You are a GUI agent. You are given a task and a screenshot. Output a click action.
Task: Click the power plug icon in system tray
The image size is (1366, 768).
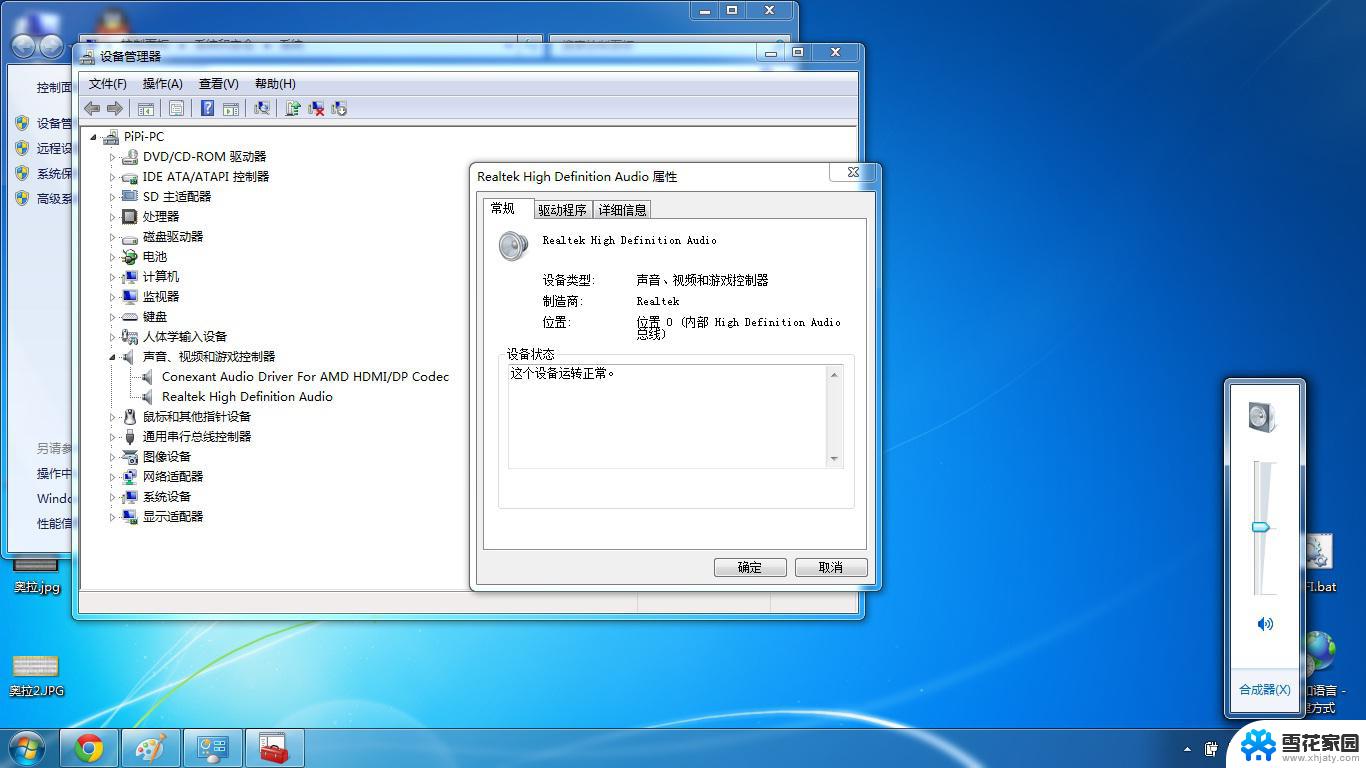1212,748
